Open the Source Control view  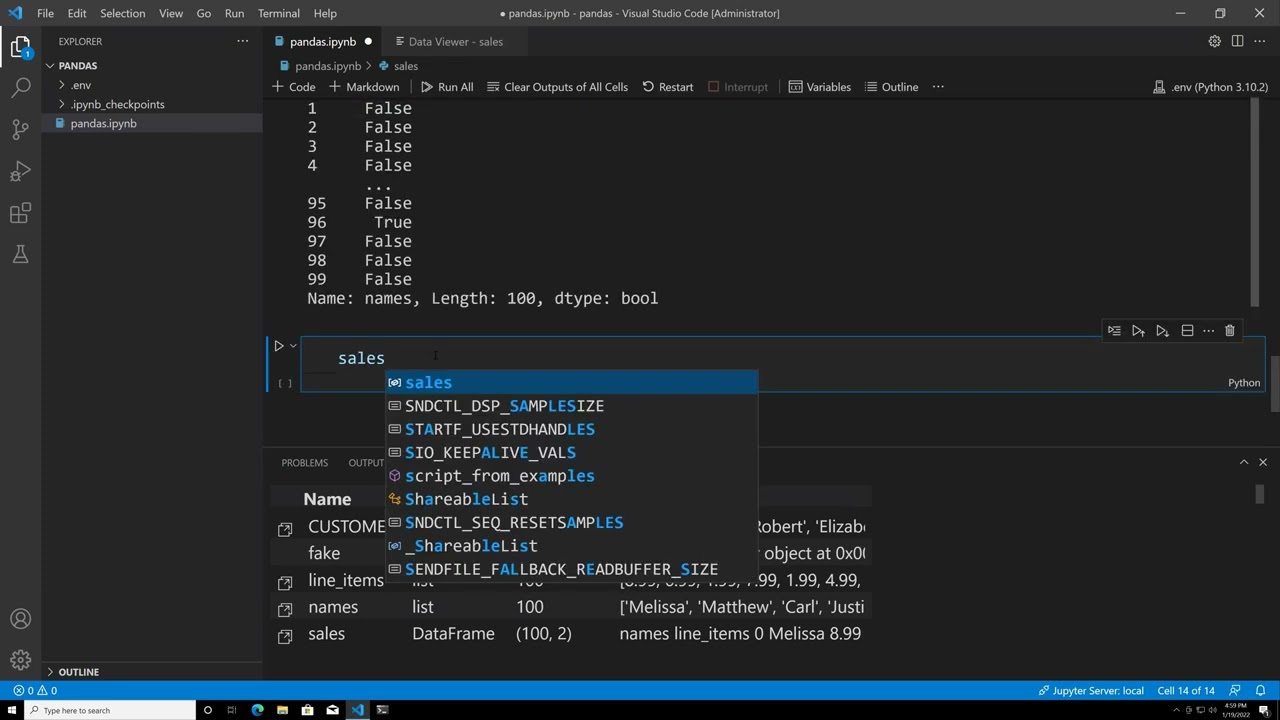tap(20, 129)
